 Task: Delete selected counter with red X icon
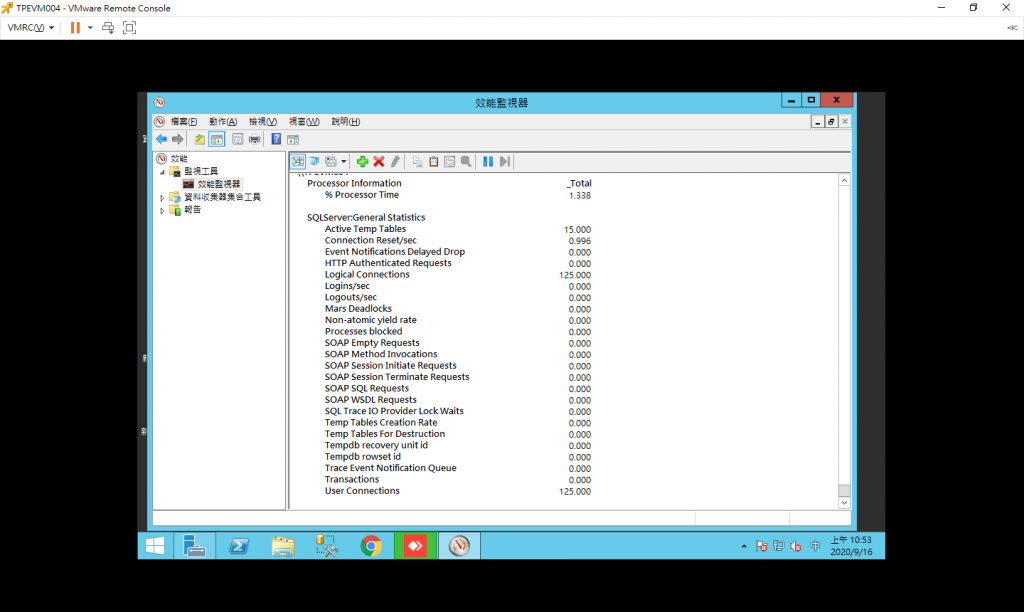point(379,161)
